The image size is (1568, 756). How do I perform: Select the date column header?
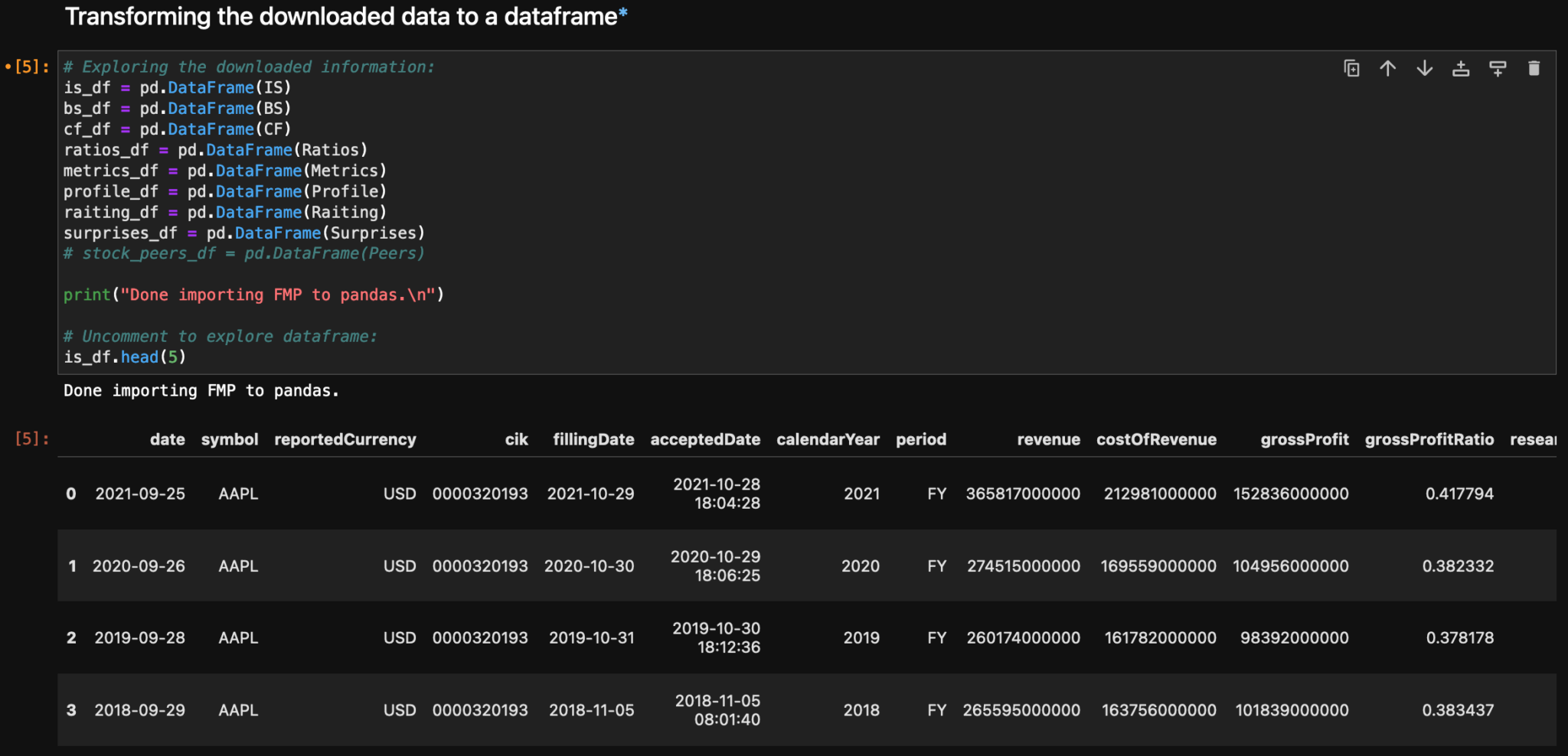click(x=167, y=438)
